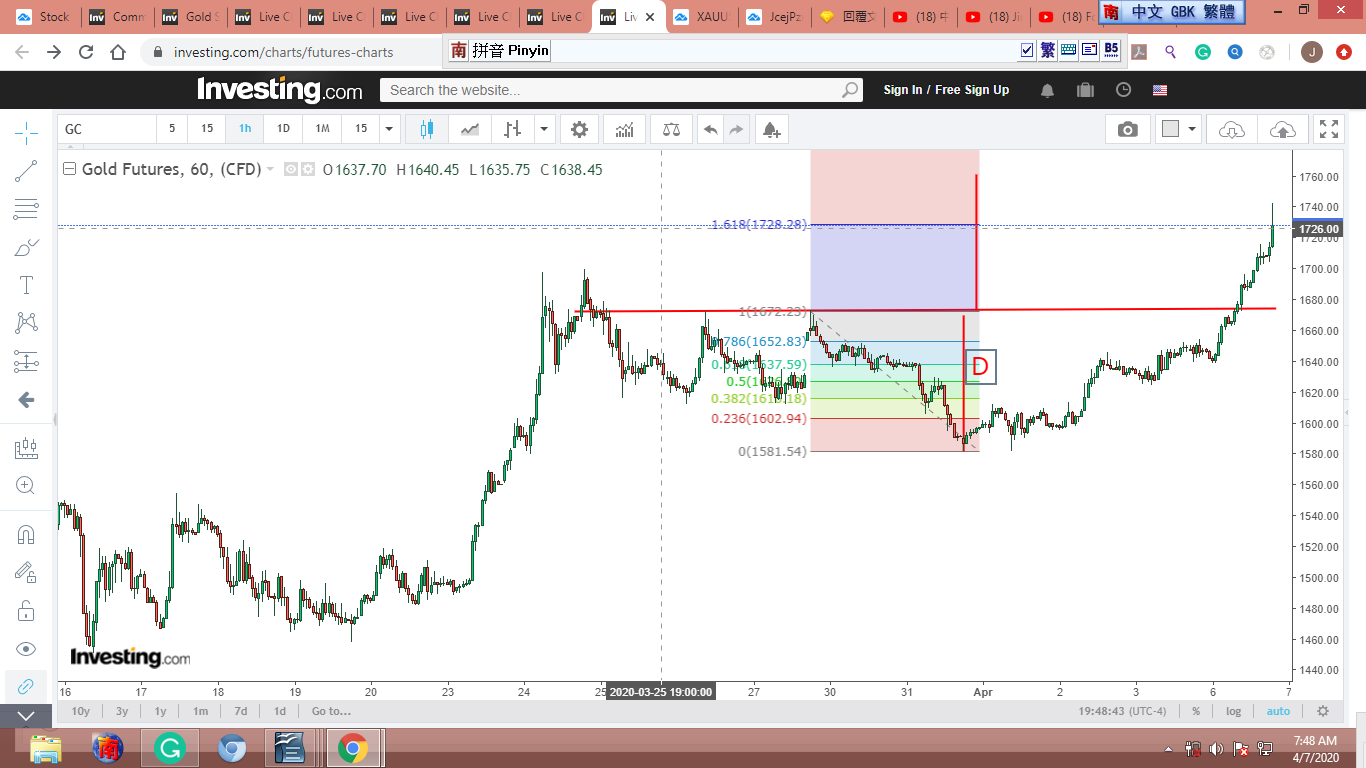The height and width of the screenshot is (768, 1366).
Task: Select the 1D interval tab
Action: click(283, 129)
